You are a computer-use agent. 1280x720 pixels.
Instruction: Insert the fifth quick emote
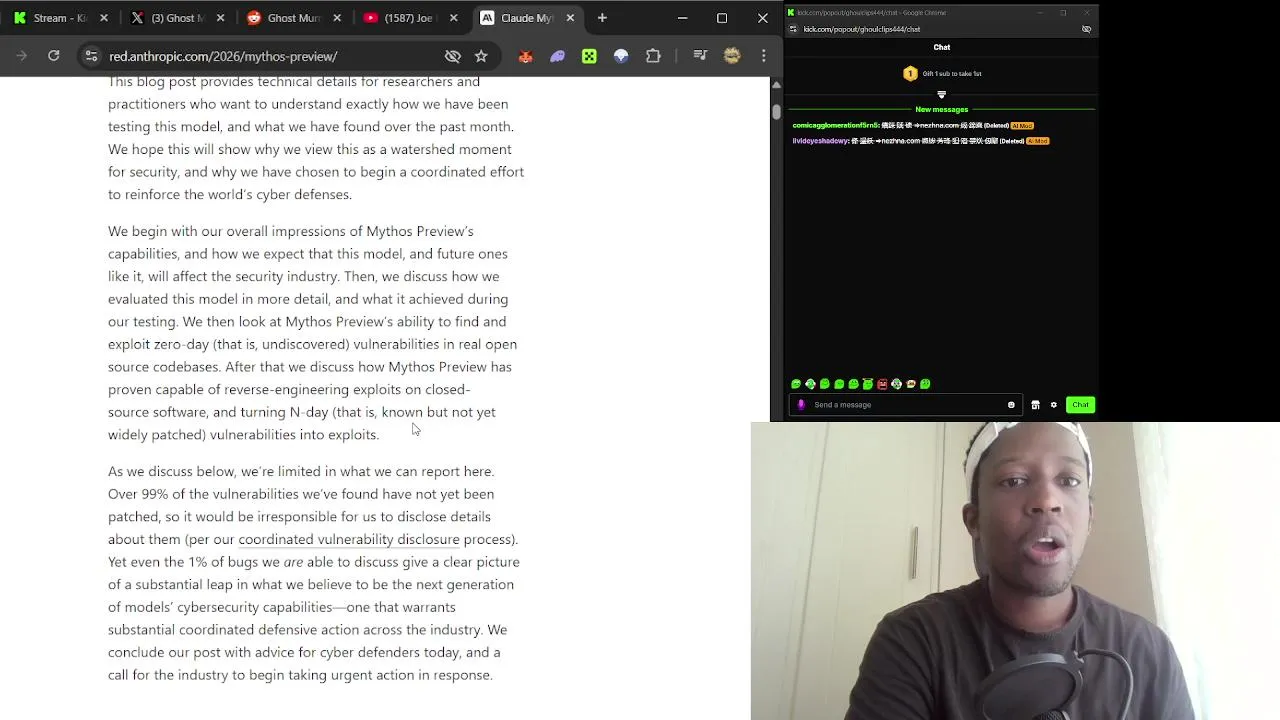(x=853, y=384)
